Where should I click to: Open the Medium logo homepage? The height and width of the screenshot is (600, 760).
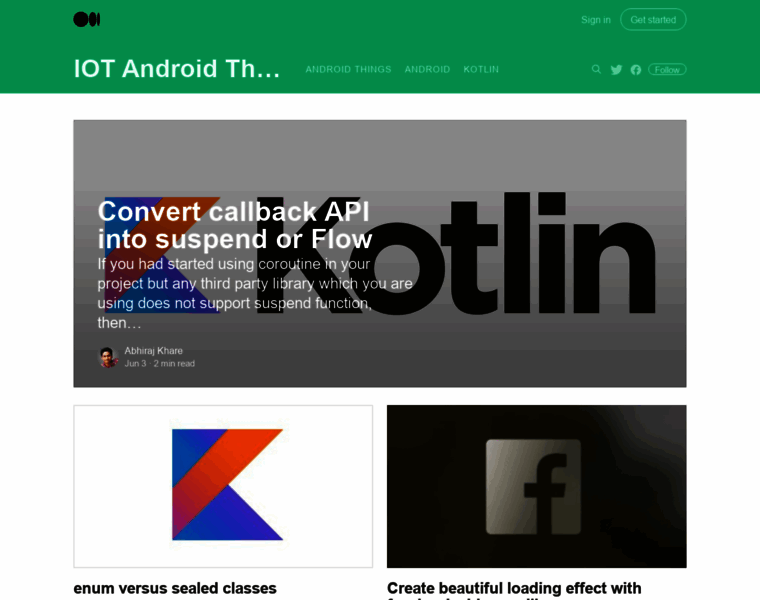pos(87,19)
